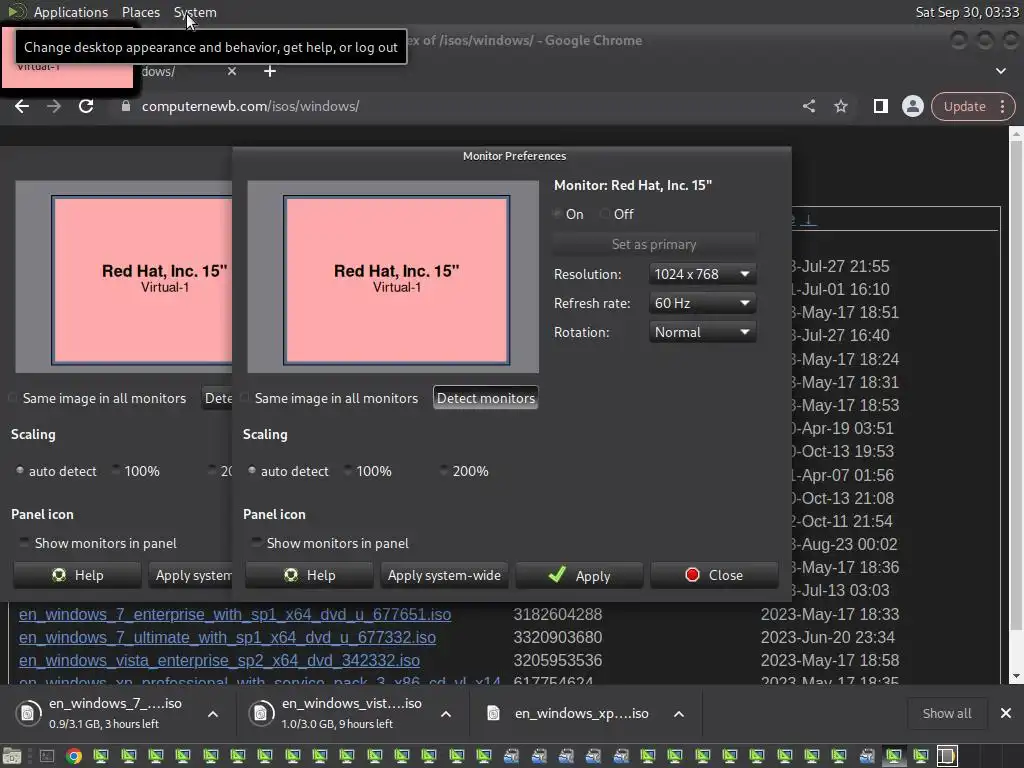The height and width of the screenshot is (768, 1024).
Task: Choose 100% scaling
Action: coord(347,470)
